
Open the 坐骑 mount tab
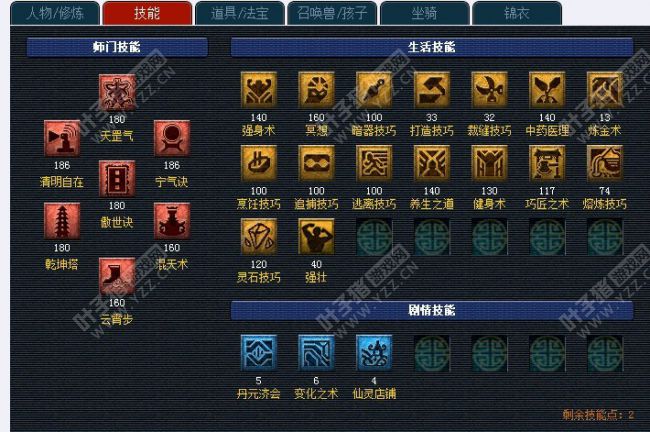[x=424, y=13]
